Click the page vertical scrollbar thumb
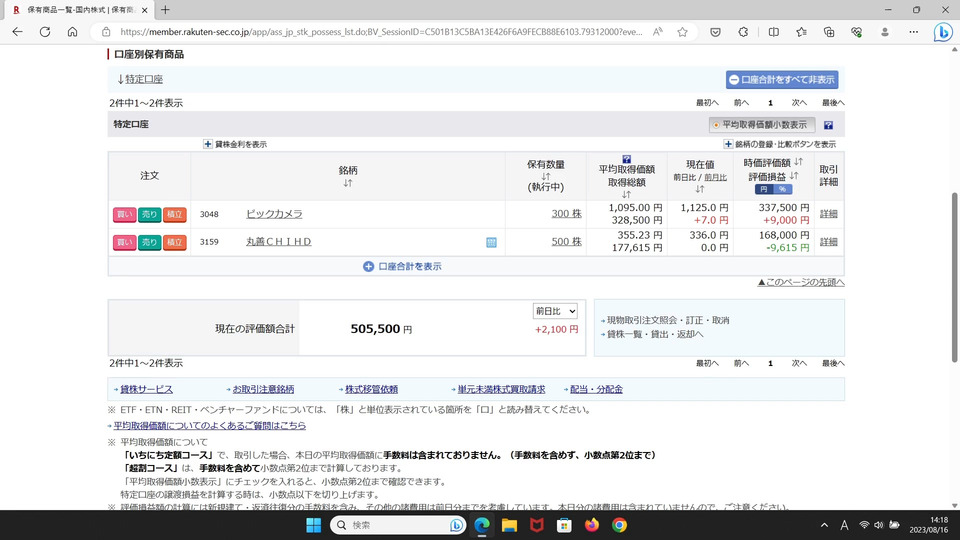This screenshot has height=540, width=960. click(954, 277)
